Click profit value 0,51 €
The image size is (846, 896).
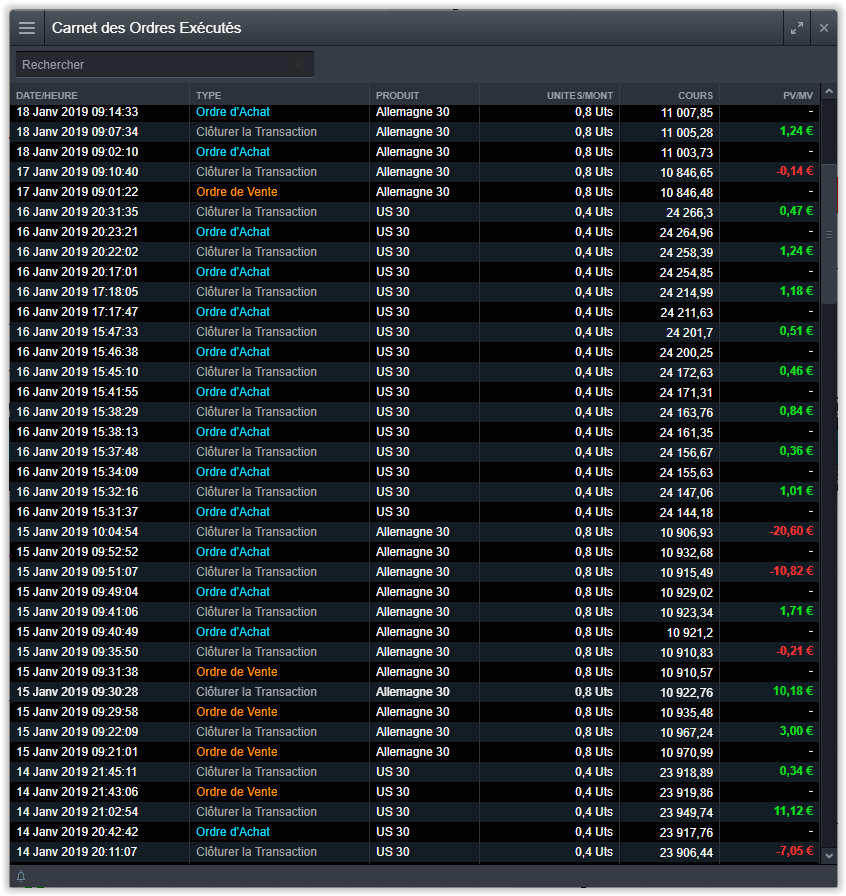click(x=796, y=331)
